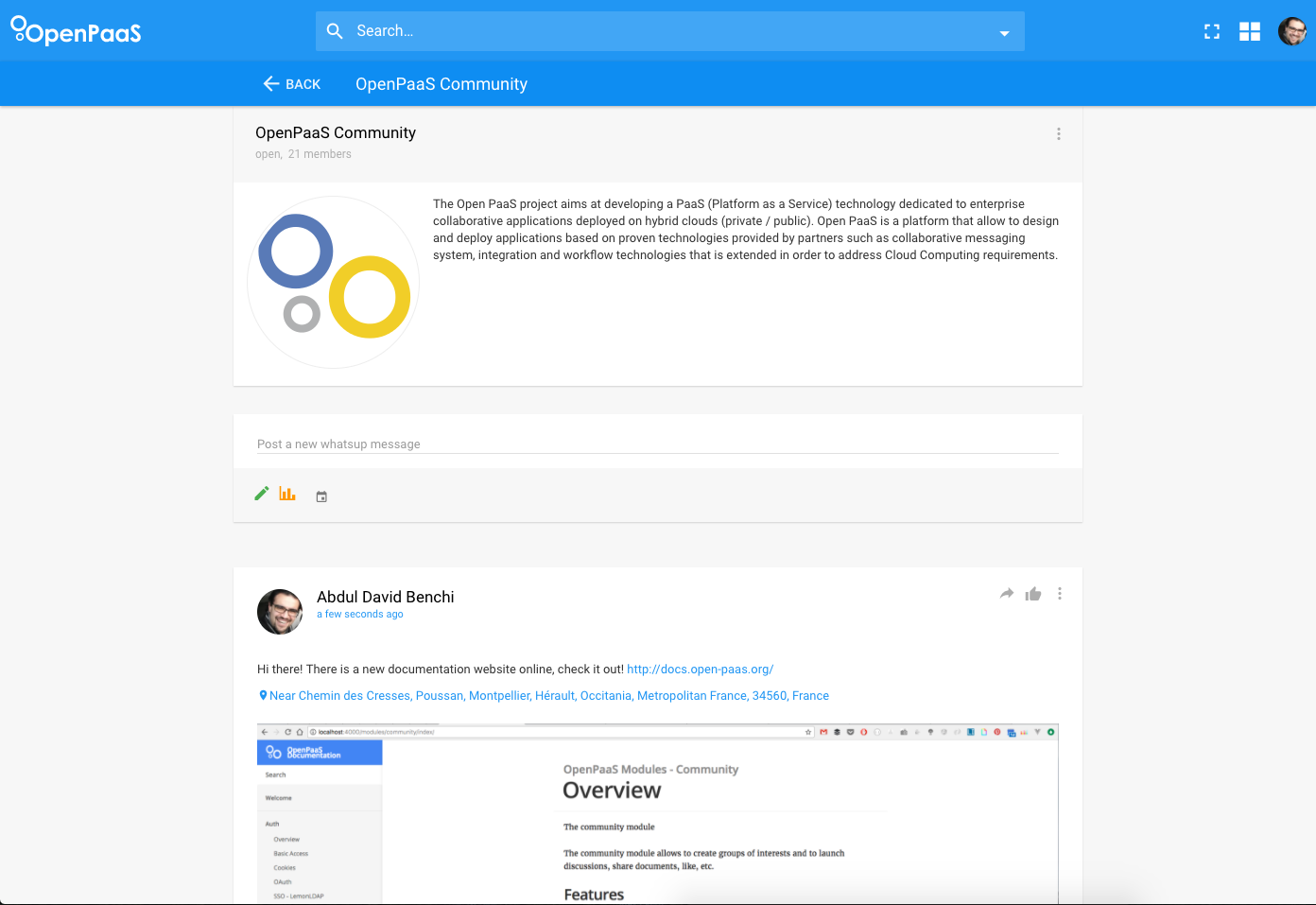This screenshot has width=1316, height=905.
Task: Click the community description paragraph
Action: tap(746, 230)
